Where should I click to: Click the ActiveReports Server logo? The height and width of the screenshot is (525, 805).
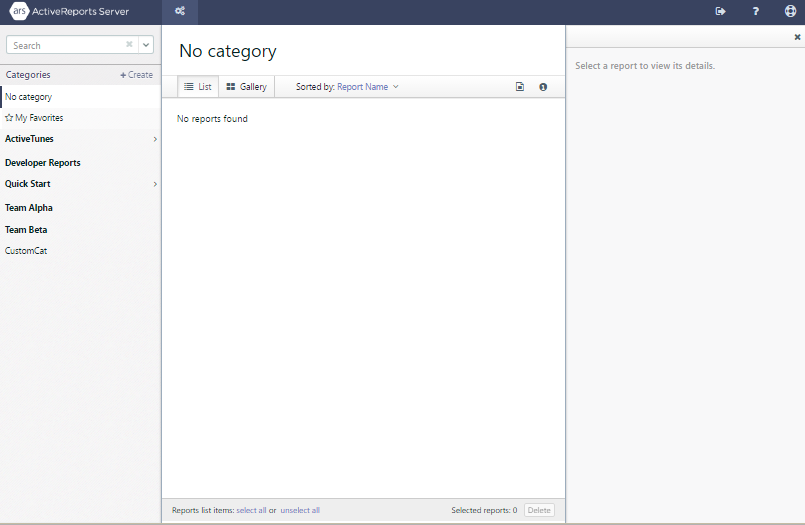(70, 12)
